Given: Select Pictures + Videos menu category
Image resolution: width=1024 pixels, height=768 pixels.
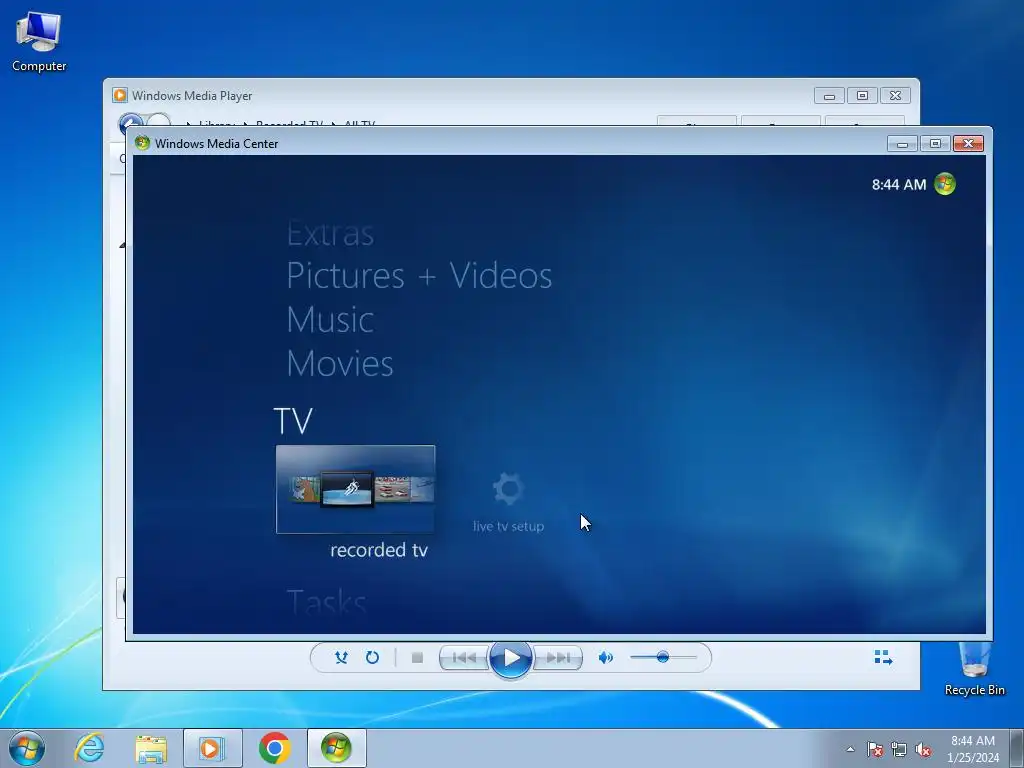Looking at the screenshot, I should (419, 275).
